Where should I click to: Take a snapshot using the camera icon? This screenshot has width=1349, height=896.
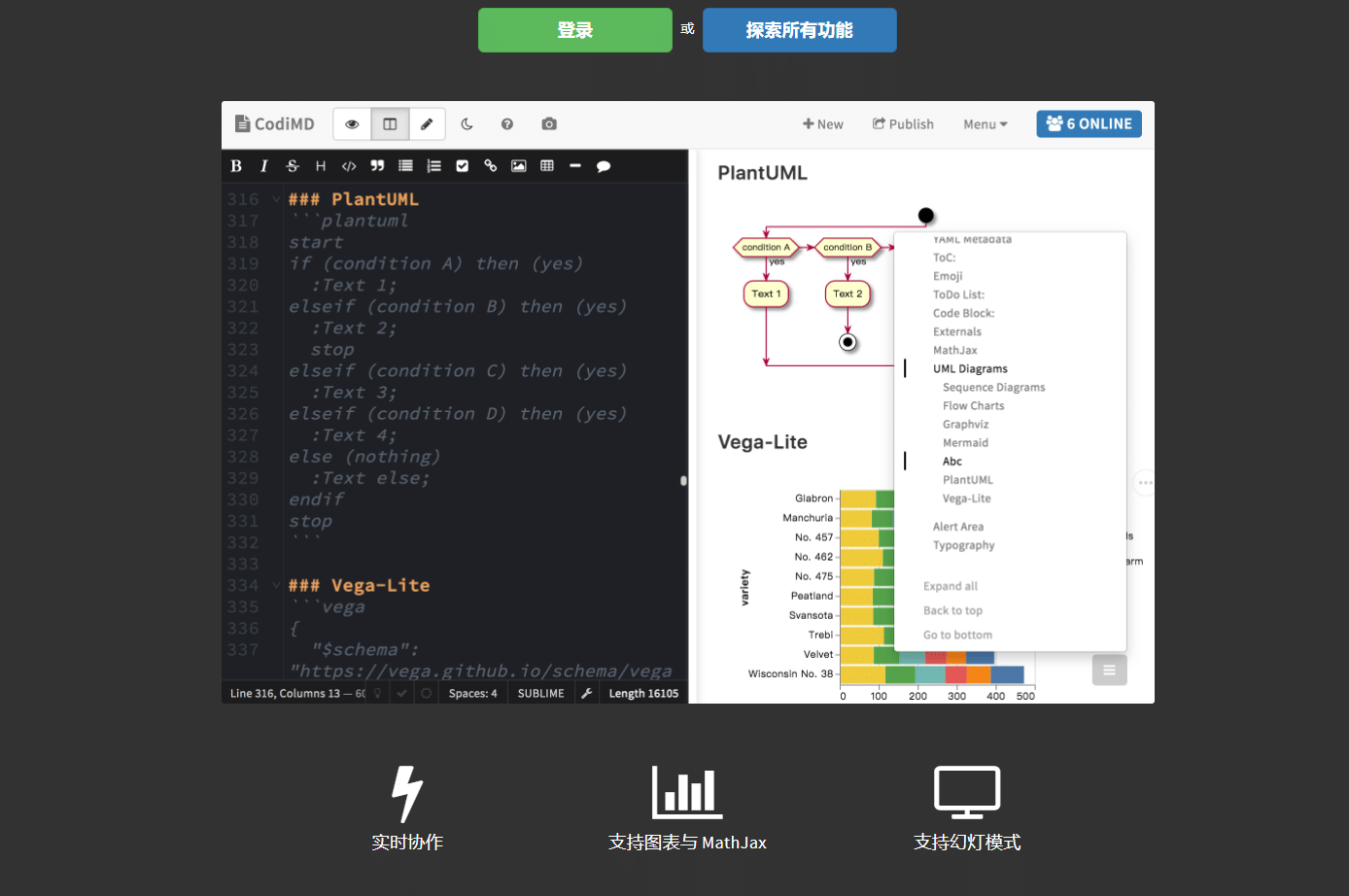(x=548, y=123)
